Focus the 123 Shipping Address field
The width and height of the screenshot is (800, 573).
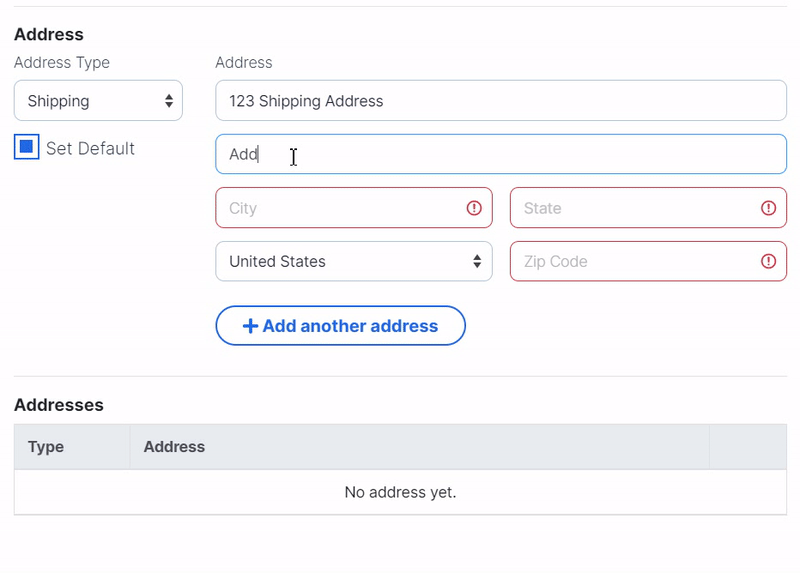point(500,101)
